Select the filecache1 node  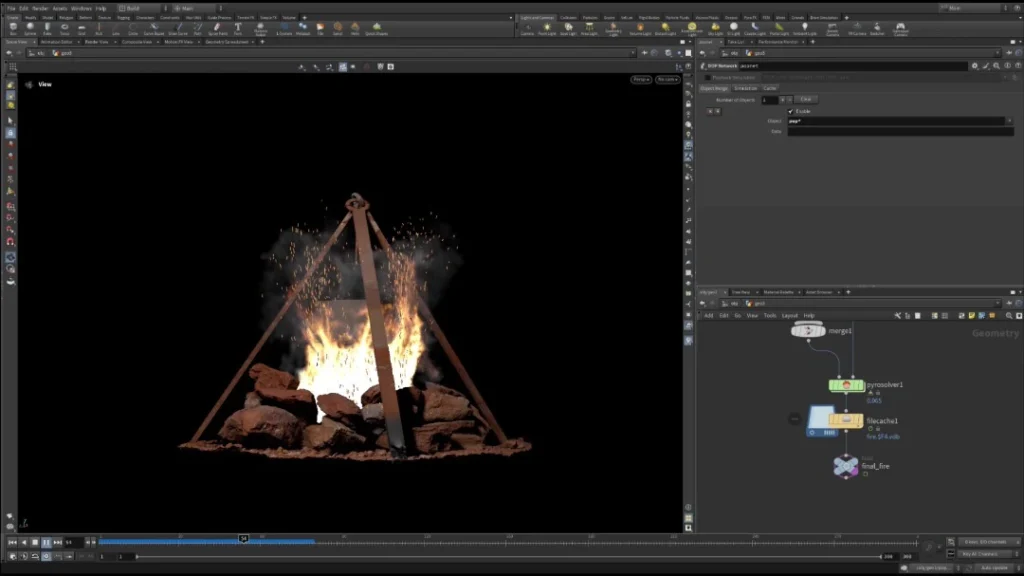tap(846, 421)
